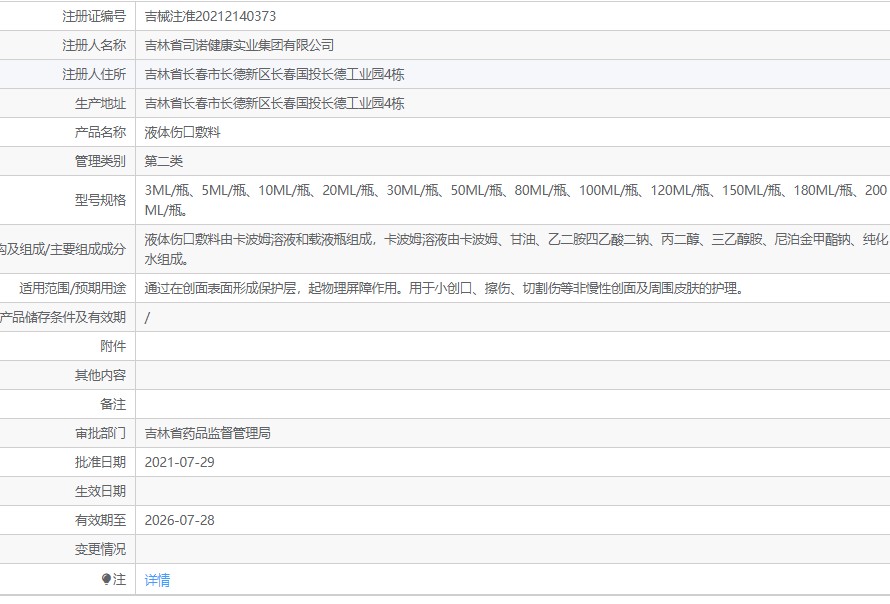Click the 生效日期 label
Viewport: 890px width, 604px height.
click(100, 491)
